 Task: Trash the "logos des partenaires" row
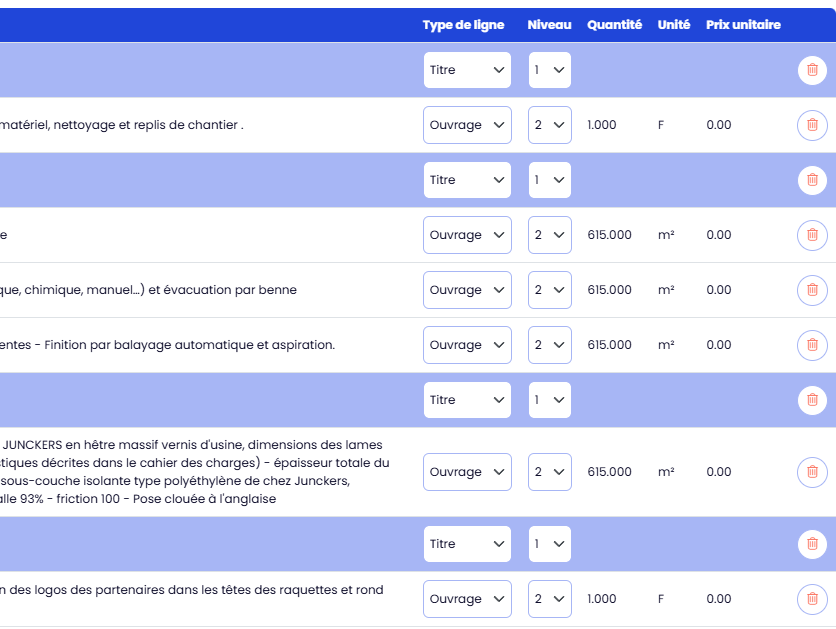(x=811, y=599)
